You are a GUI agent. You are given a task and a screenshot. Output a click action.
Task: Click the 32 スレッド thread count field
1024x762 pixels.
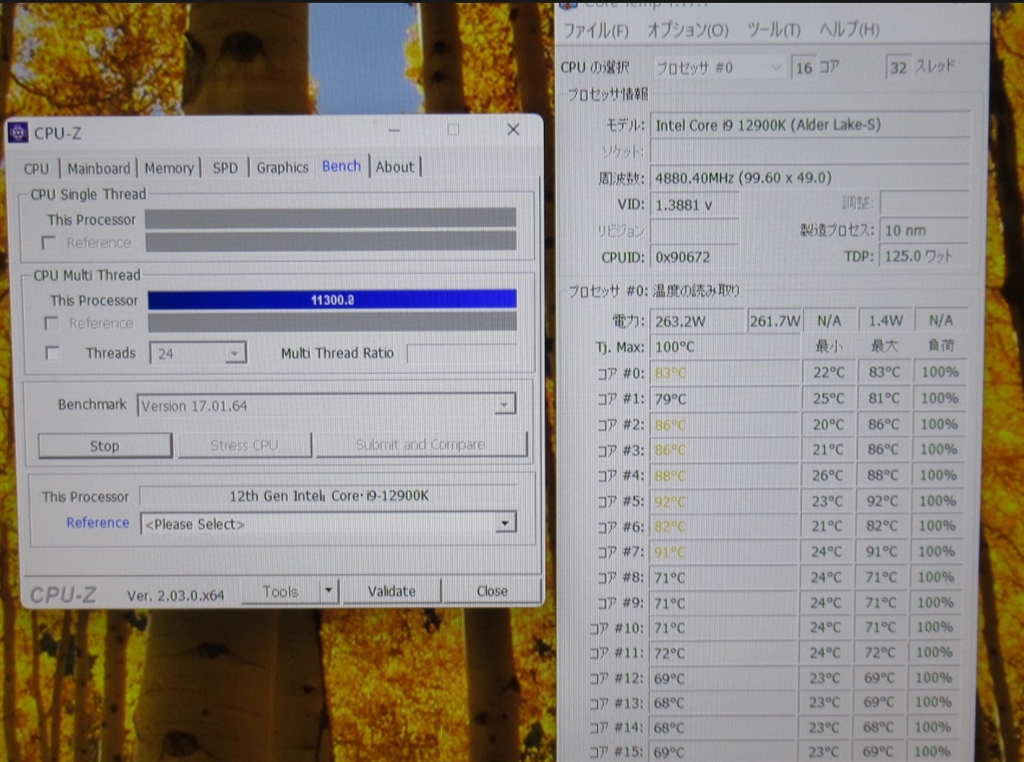(899, 67)
